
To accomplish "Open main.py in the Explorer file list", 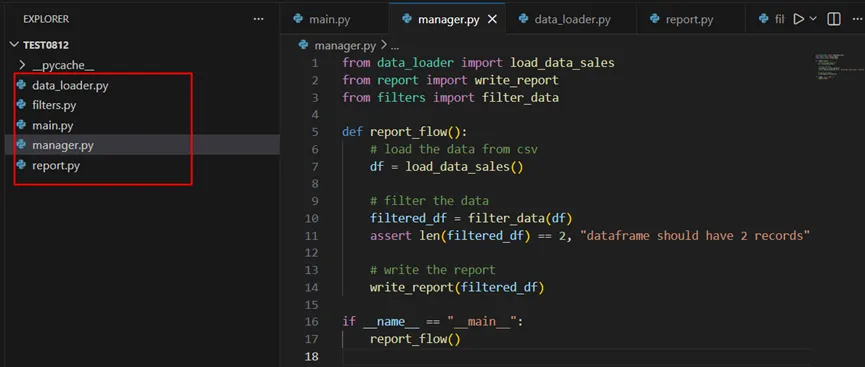I will click(x=52, y=125).
